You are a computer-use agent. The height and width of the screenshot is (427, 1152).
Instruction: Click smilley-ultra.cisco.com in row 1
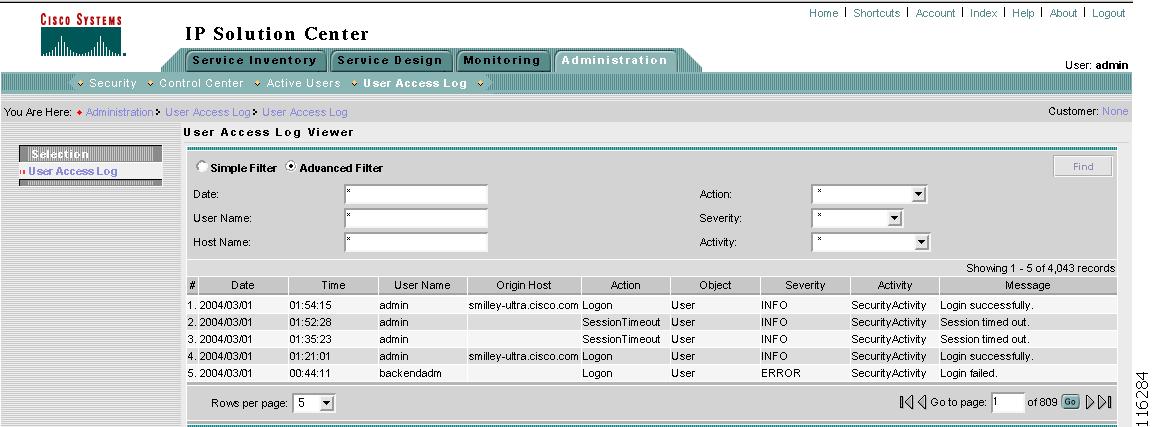pyautogui.click(x=523, y=305)
